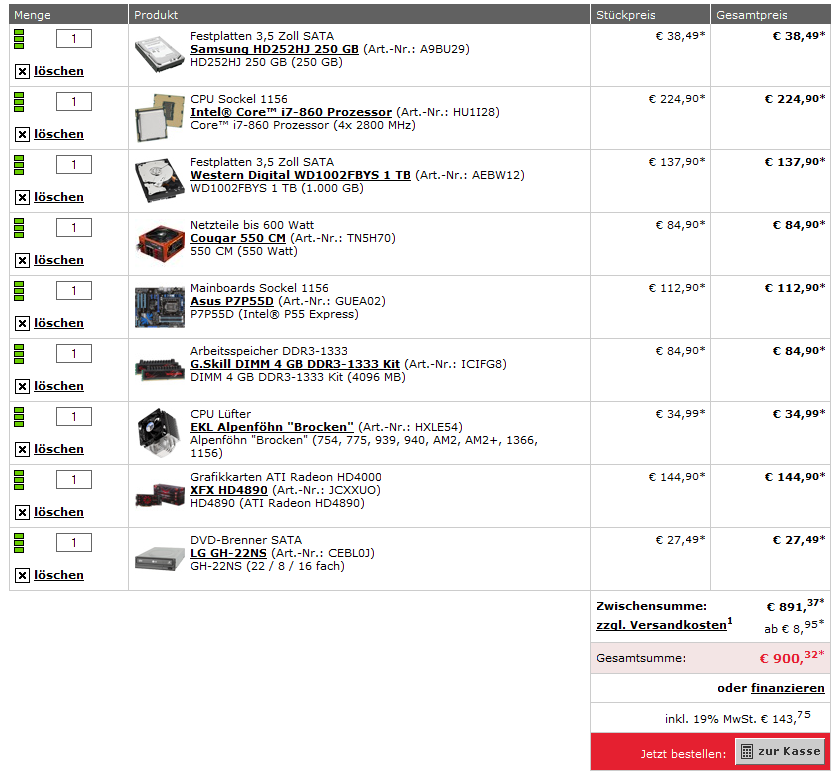Click green availability indicator for Intel i7-860

[x=19, y=102]
